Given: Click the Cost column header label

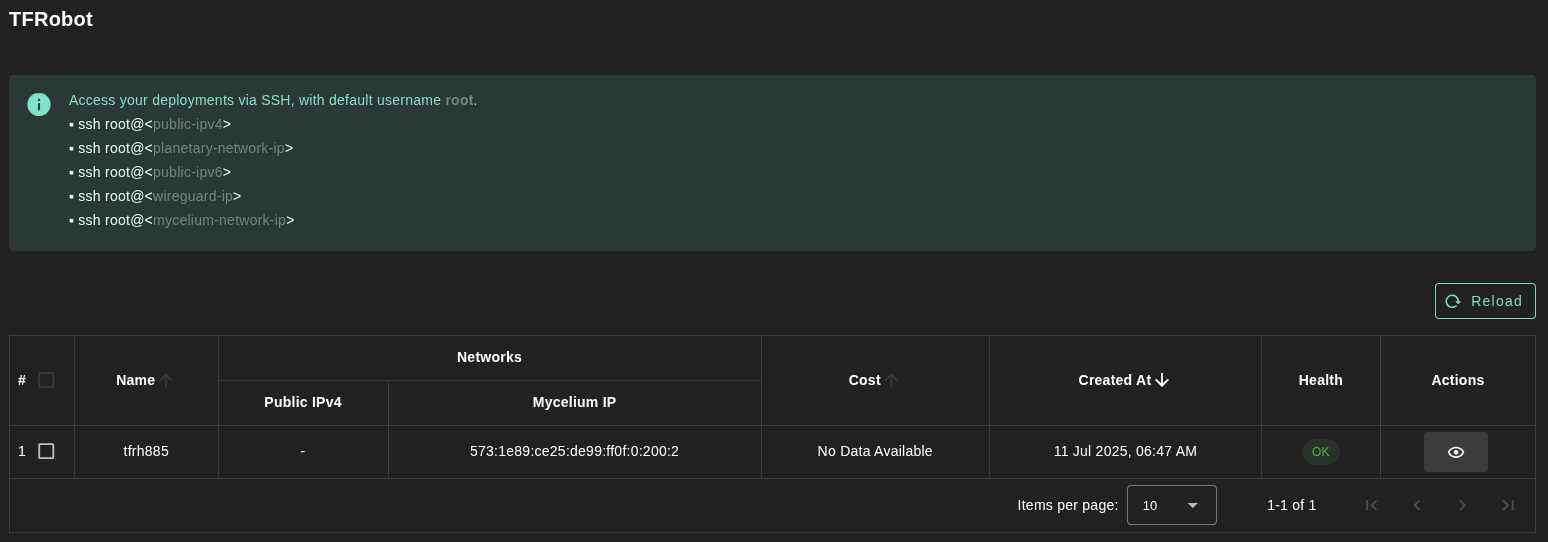Looking at the screenshot, I should 864,380.
